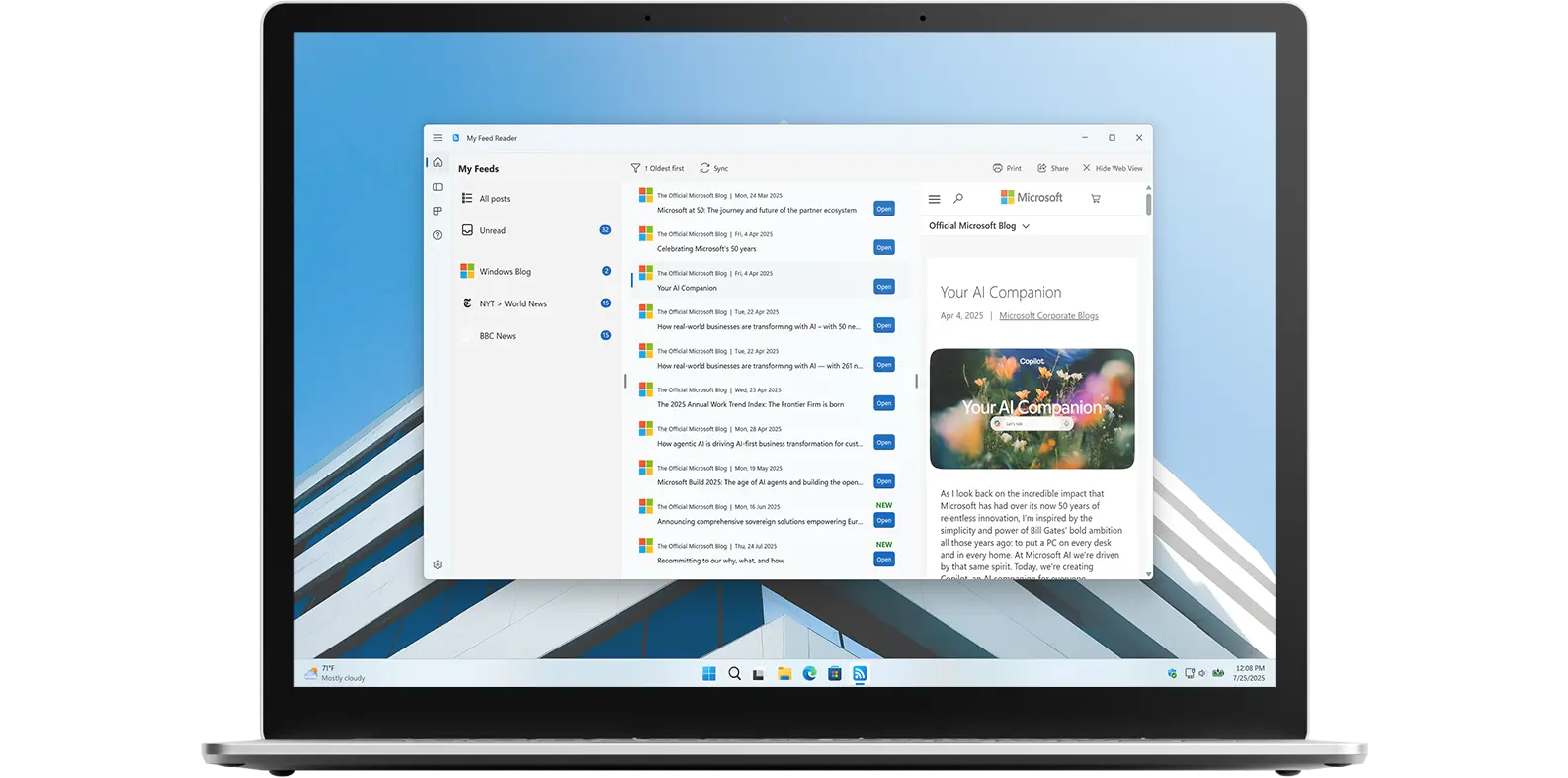
Task: Select 'Announcing comprehensive sovereign solutions' post title
Action: point(759,521)
